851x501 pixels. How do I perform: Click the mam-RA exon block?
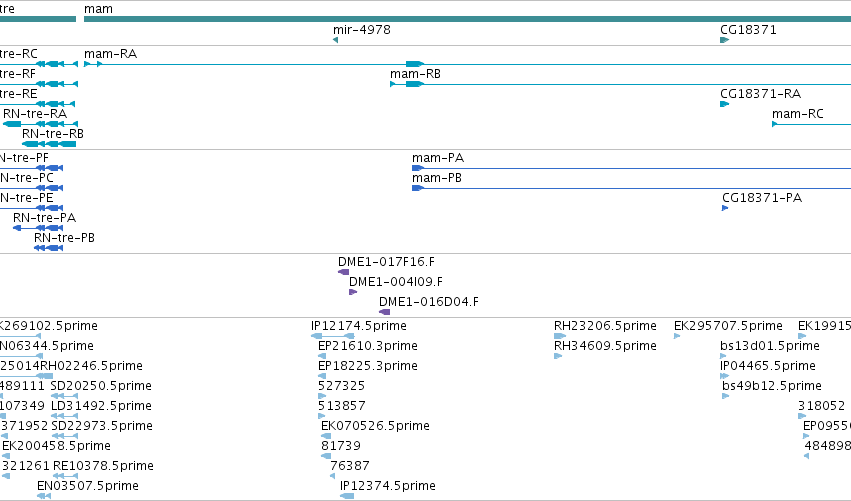pyautogui.click(x=415, y=64)
